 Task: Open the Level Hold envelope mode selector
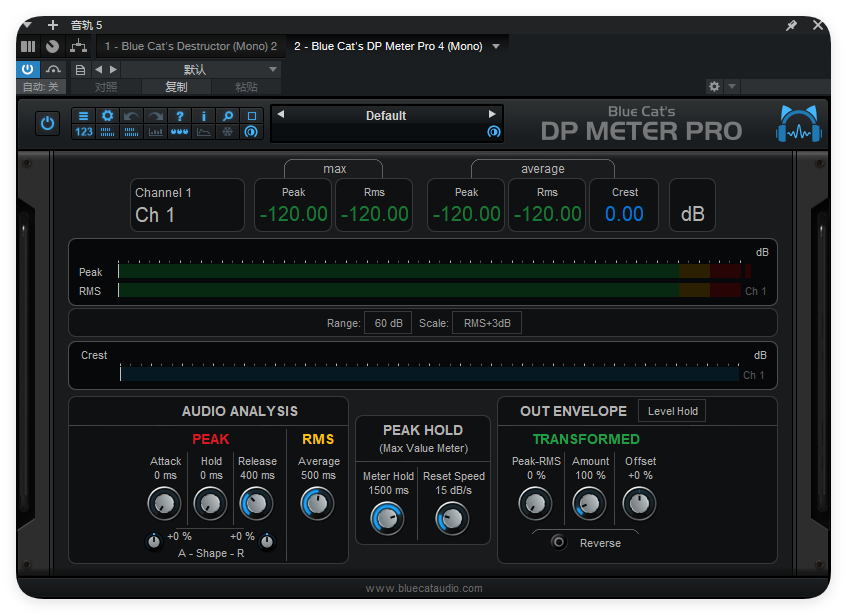tap(672, 411)
